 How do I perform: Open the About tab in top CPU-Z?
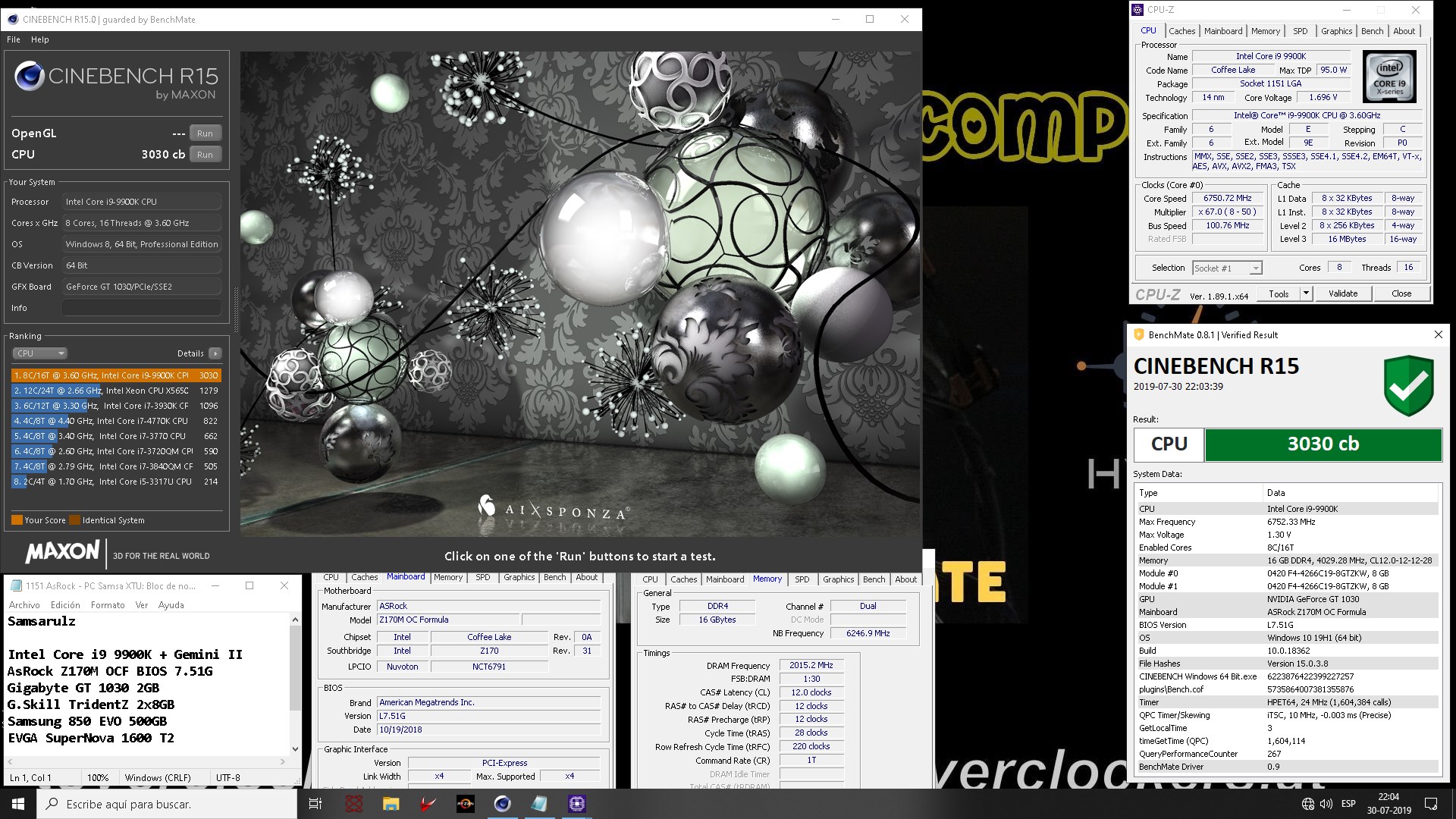(x=1404, y=31)
